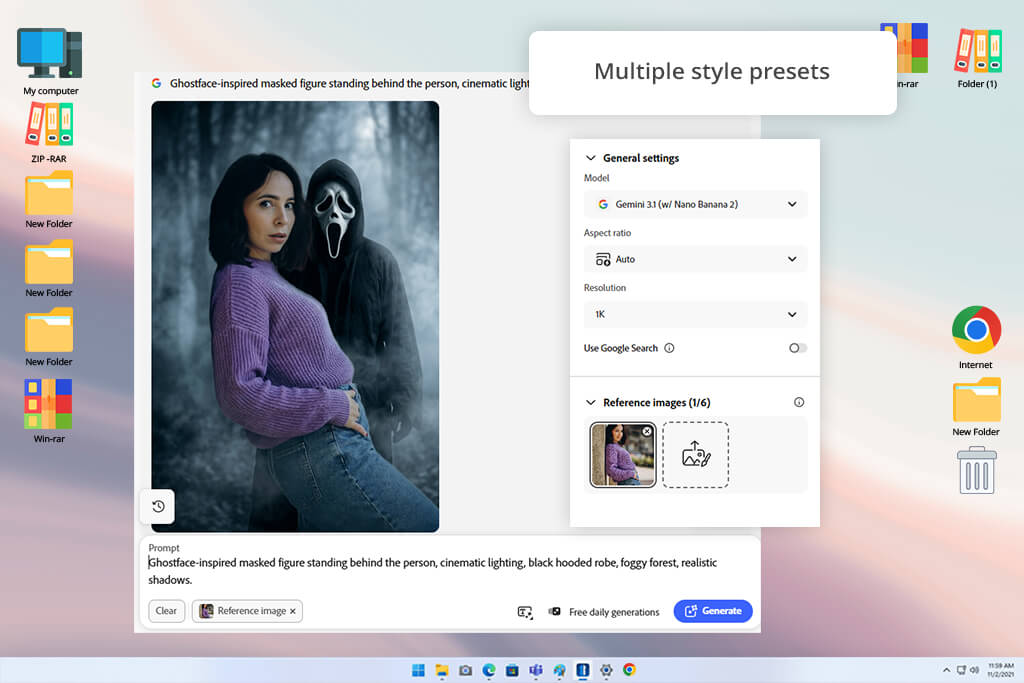Open the volume control in system tray
Viewport: 1024px width, 683px height.
click(974, 670)
